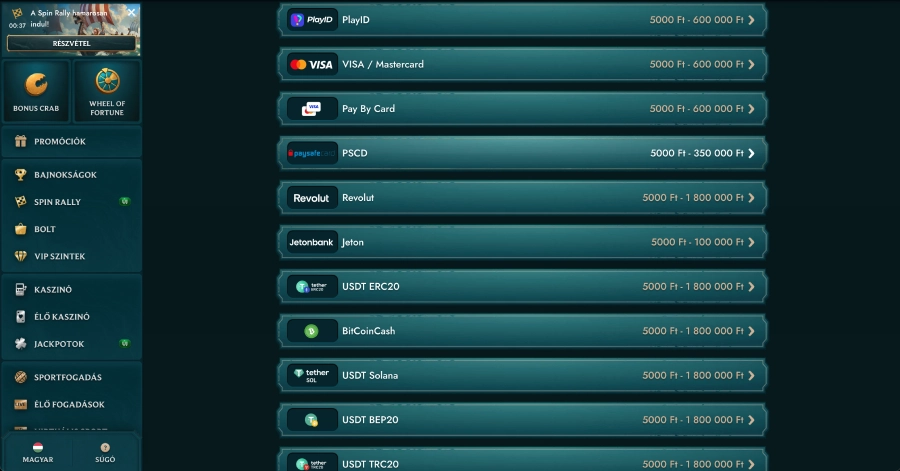Click the VISA Mastercard logo
This screenshot has height=471, width=900.
click(312, 64)
